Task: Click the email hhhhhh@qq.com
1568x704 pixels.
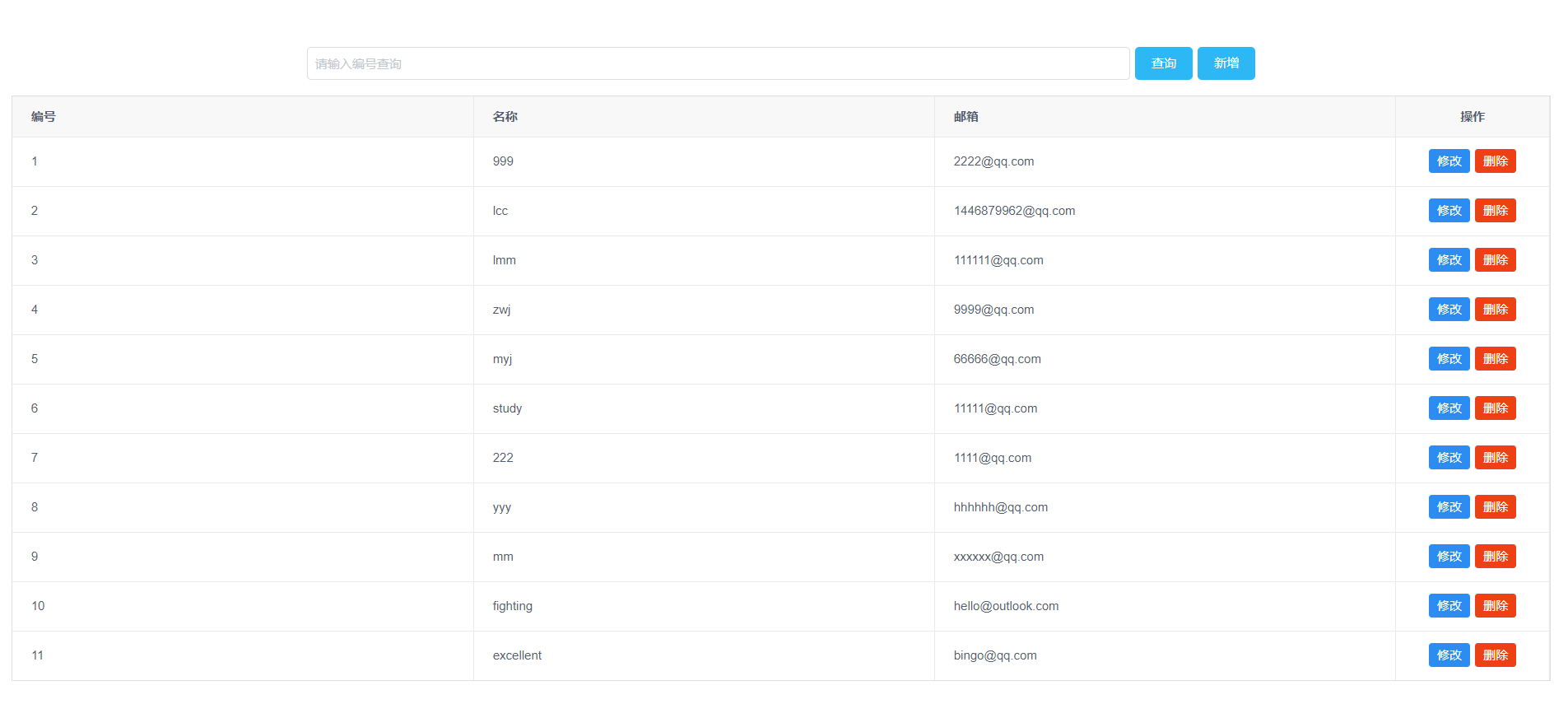Action: coord(1001,507)
